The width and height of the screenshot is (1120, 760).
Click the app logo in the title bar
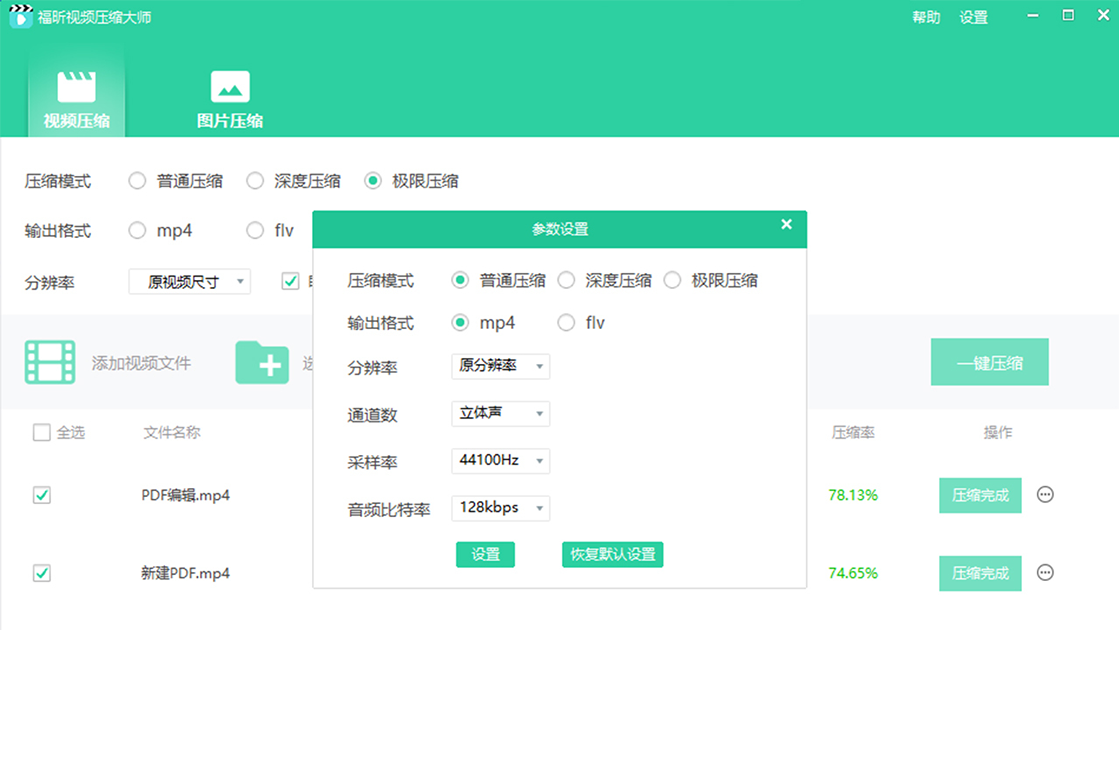click(x=20, y=17)
